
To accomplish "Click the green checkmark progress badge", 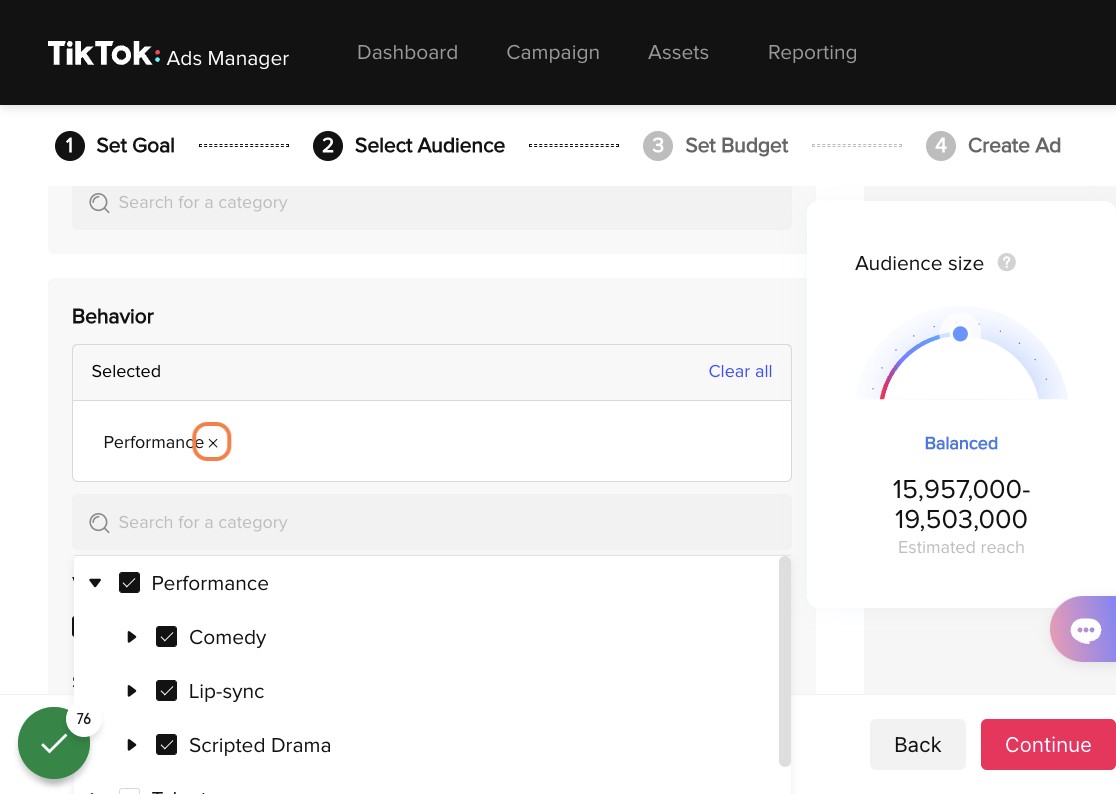I will pyautogui.click(x=54, y=743).
